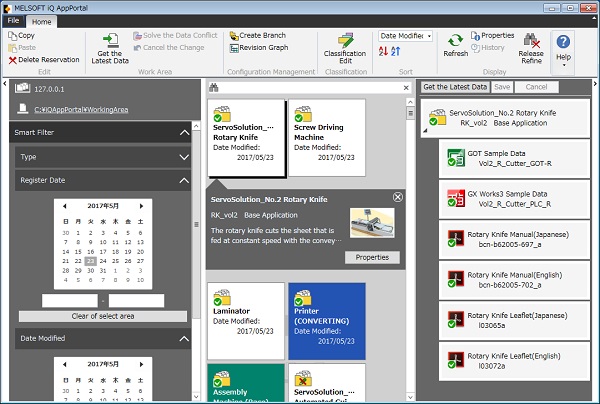
Task: Click the Create Branch command
Action: pos(257,35)
